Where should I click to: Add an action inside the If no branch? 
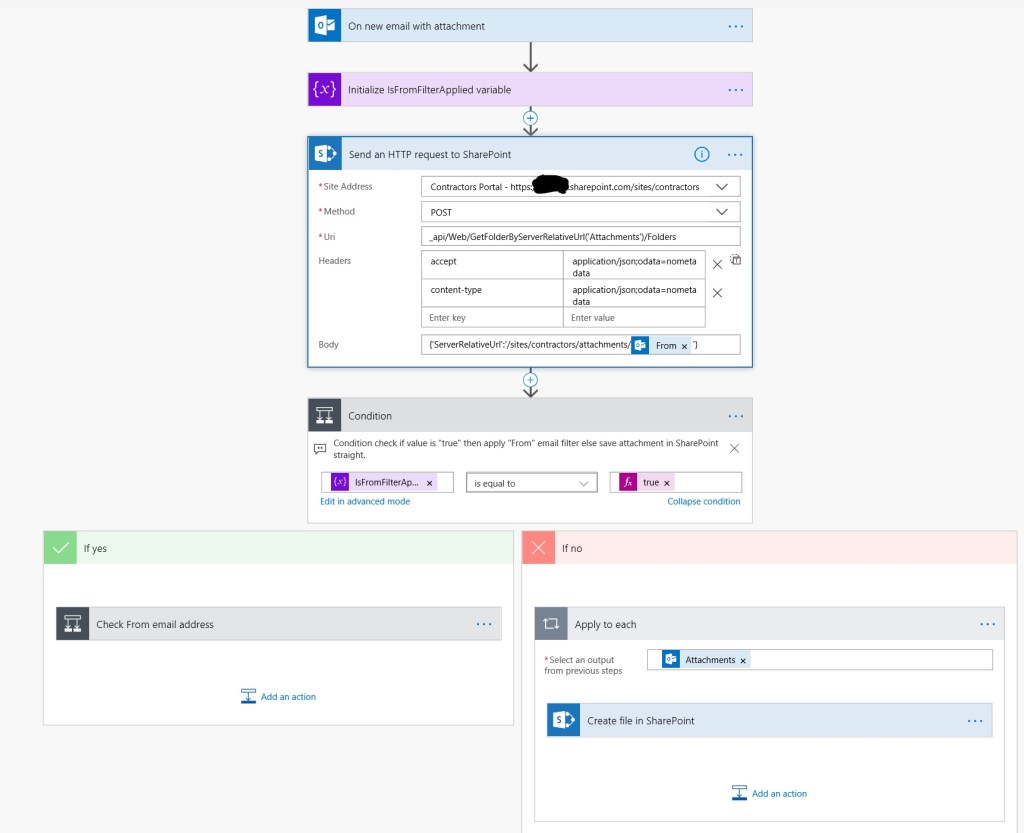(769, 792)
